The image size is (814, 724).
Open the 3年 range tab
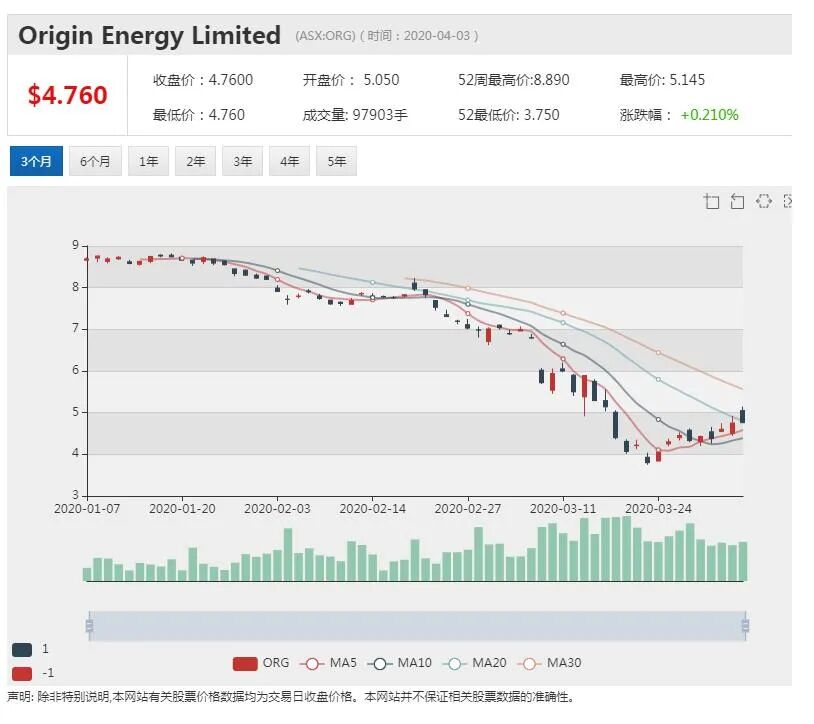coord(242,161)
